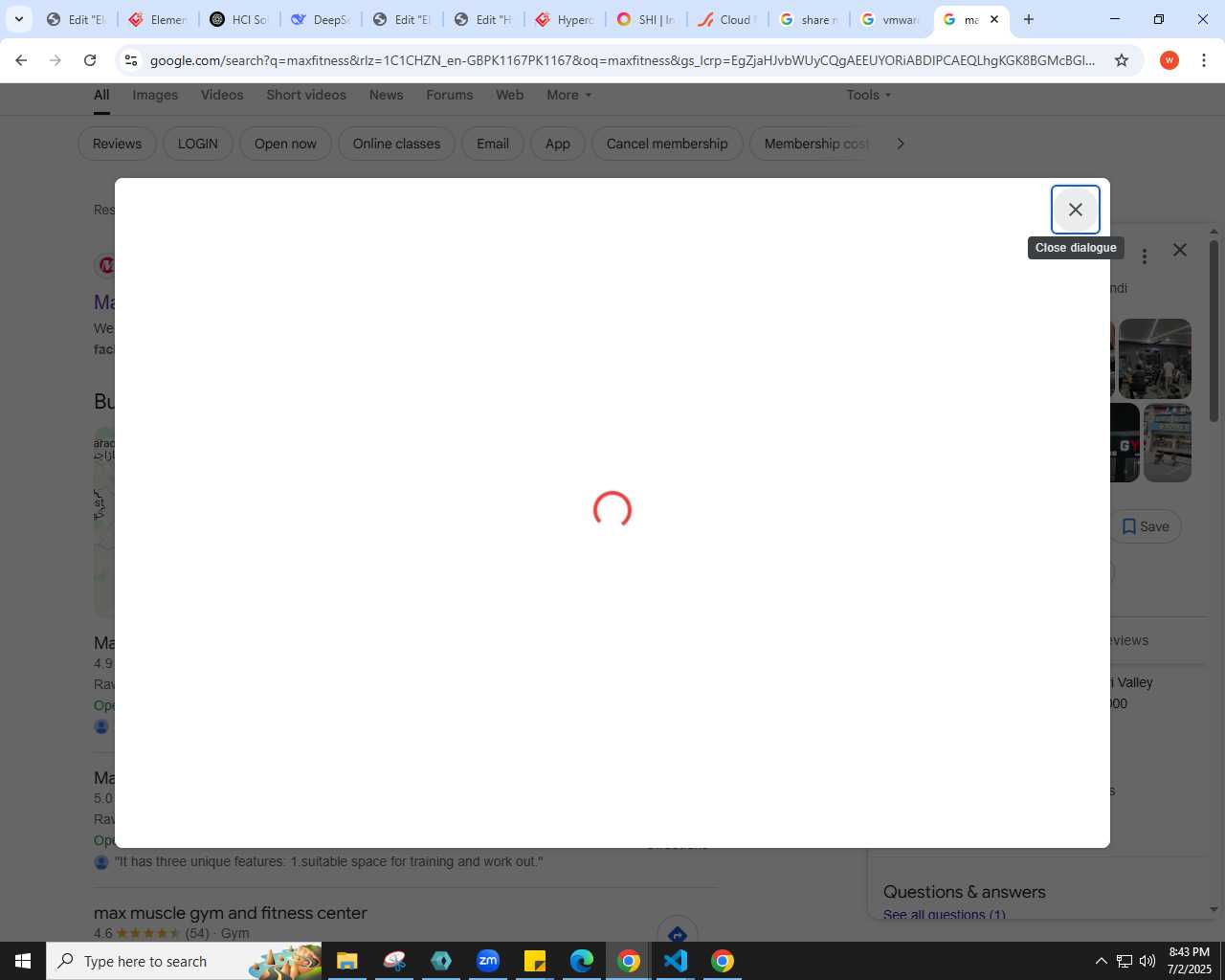The width and height of the screenshot is (1225, 980).
Task: Open Microsoft Edge from the taskbar
Action: coord(582,961)
